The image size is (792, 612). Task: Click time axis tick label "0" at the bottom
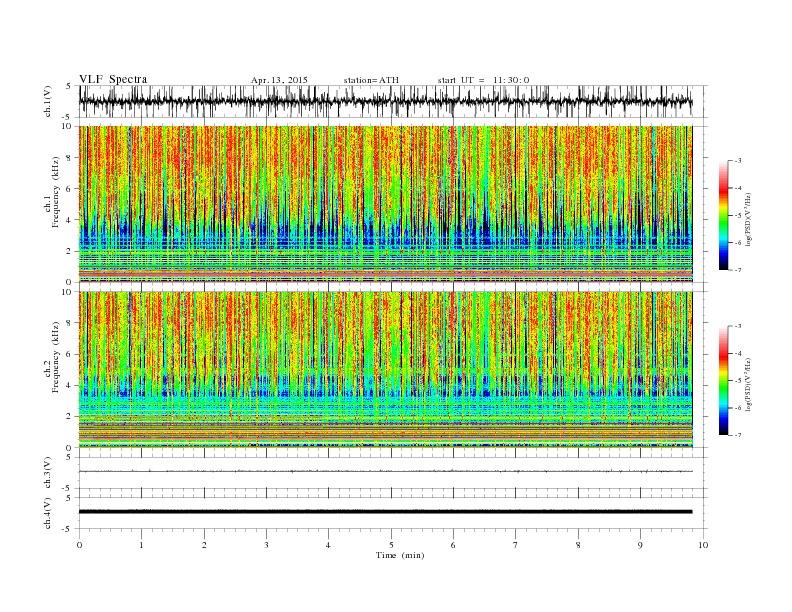[x=79, y=545]
